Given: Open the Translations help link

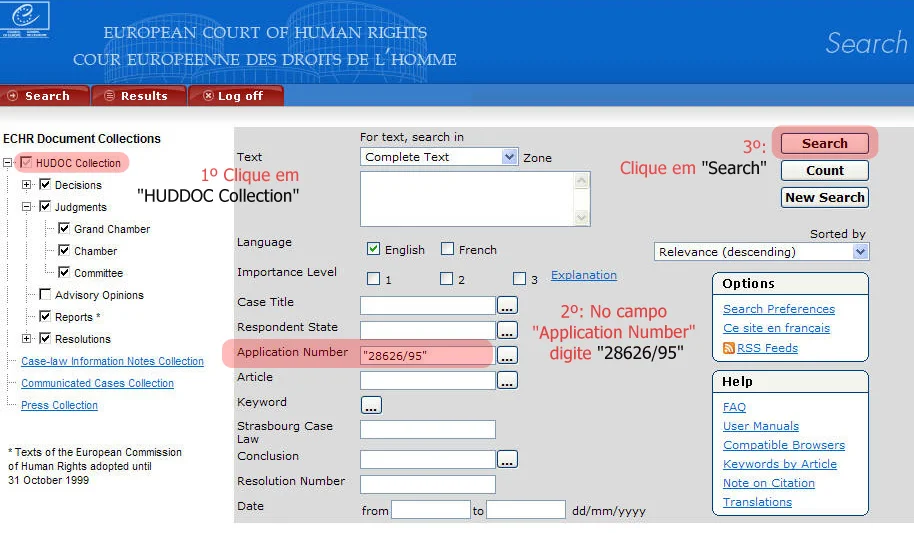Looking at the screenshot, I should point(757,502).
